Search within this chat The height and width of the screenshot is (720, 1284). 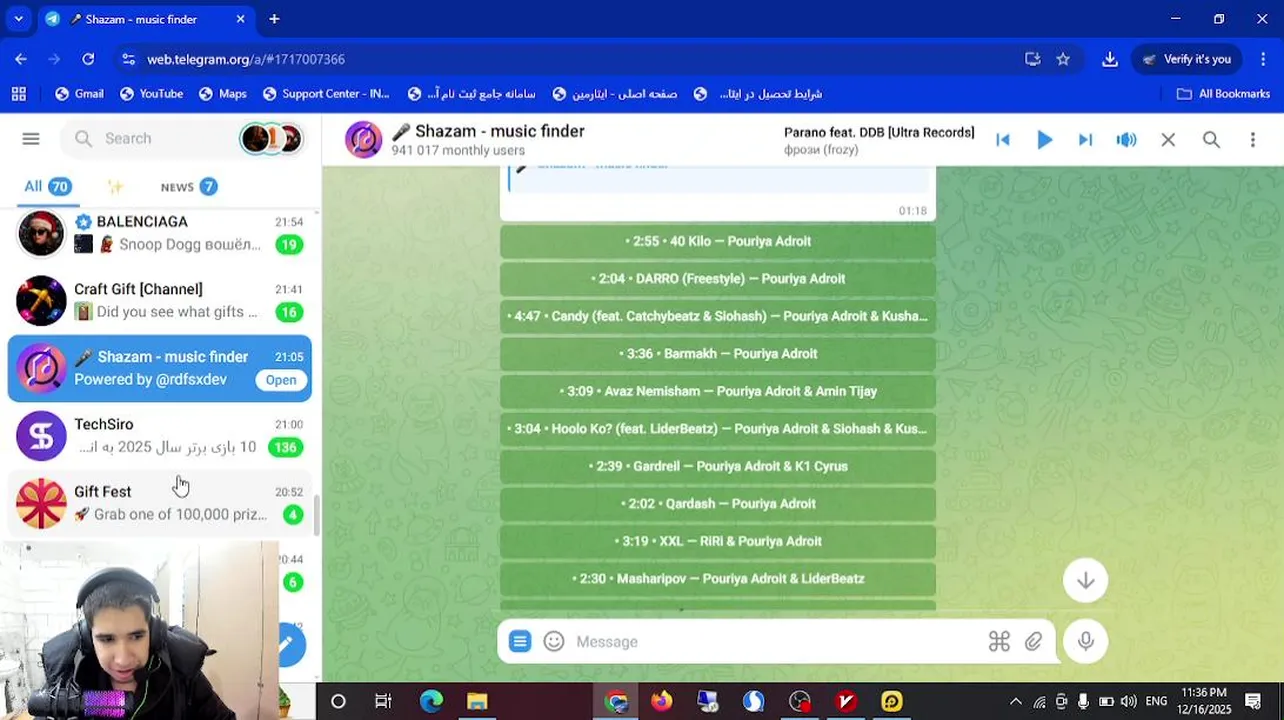(1211, 140)
